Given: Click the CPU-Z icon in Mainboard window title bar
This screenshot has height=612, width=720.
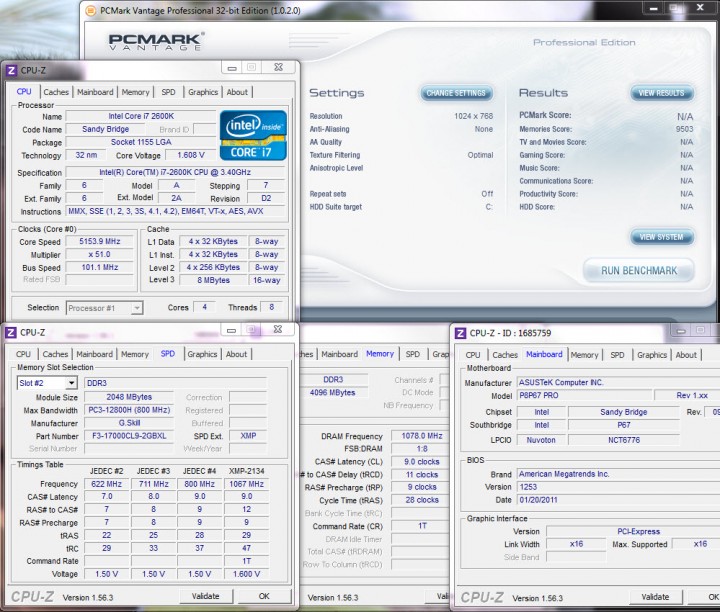Looking at the screenshot, I should pos(460,333).
